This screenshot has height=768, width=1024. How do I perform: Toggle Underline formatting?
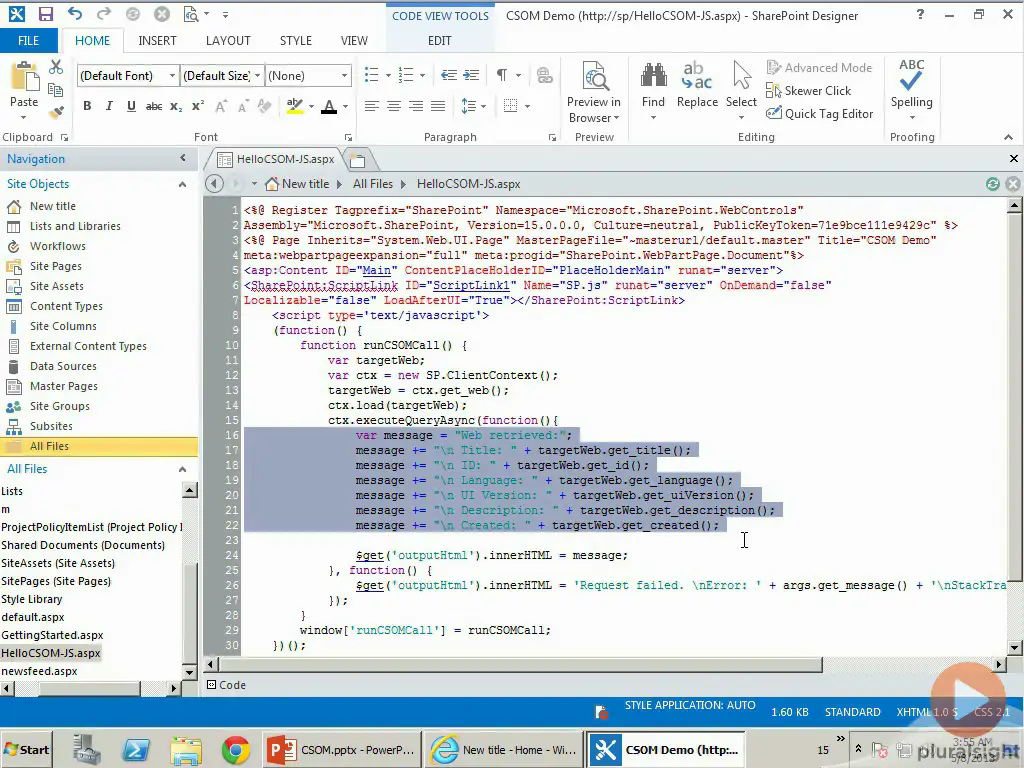pyautogui.click(x=131, y=106)
